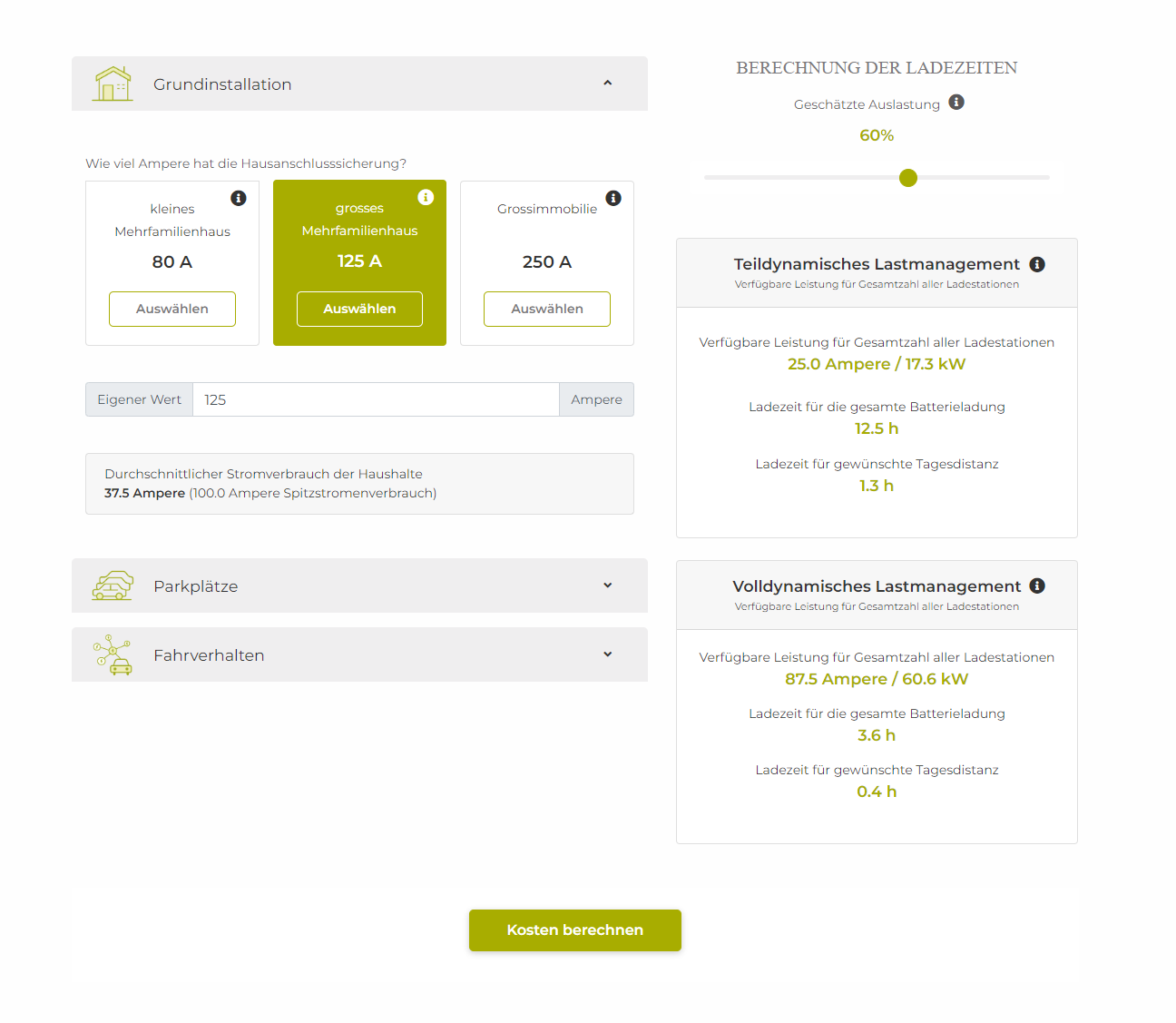The width and height of the screenshot is (1176, 1023).
Task: Open info tooltip for kleines Mehrfamilienhaus
Action: [239, 198]
